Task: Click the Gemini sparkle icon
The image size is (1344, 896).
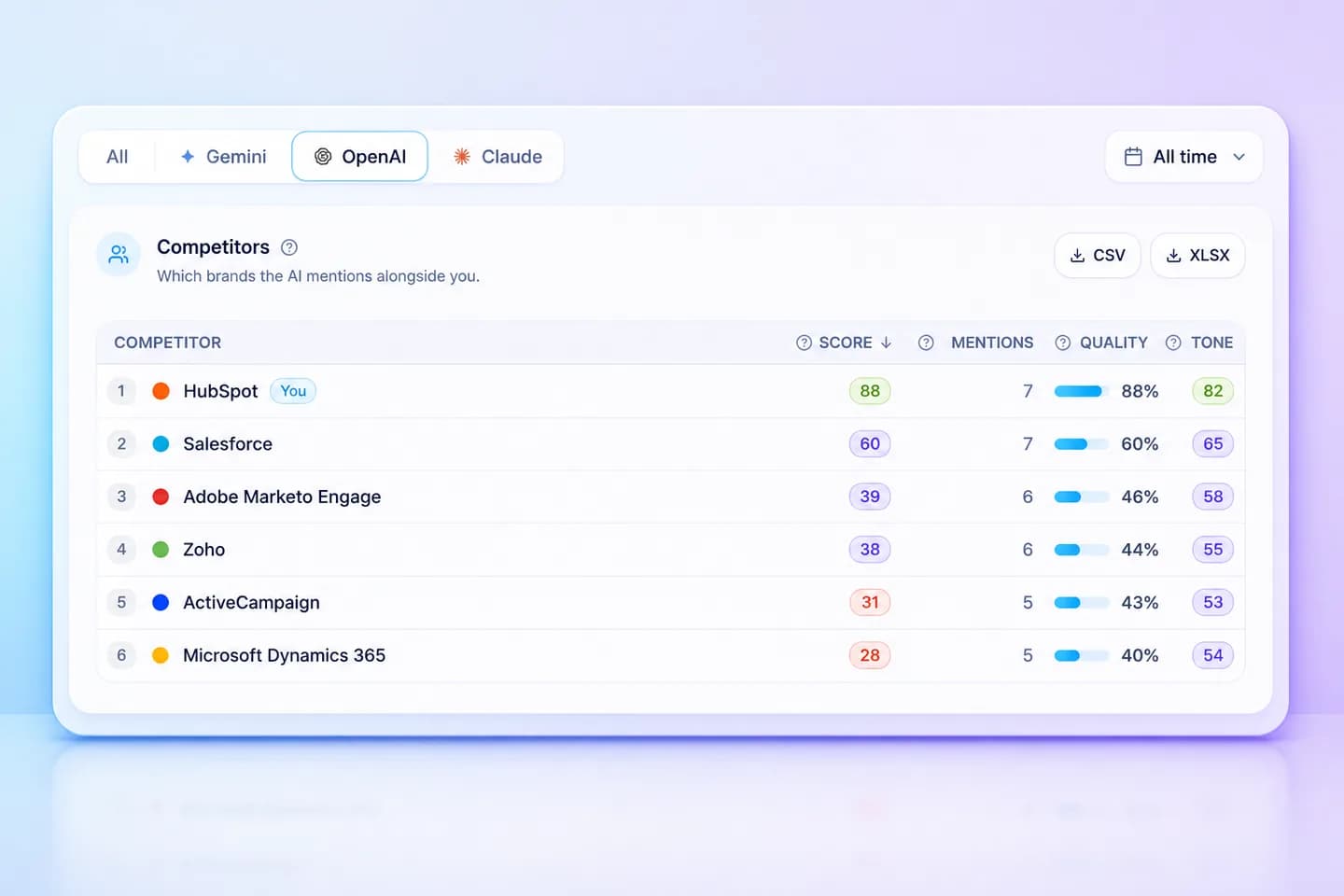Action: click(188, 157)
